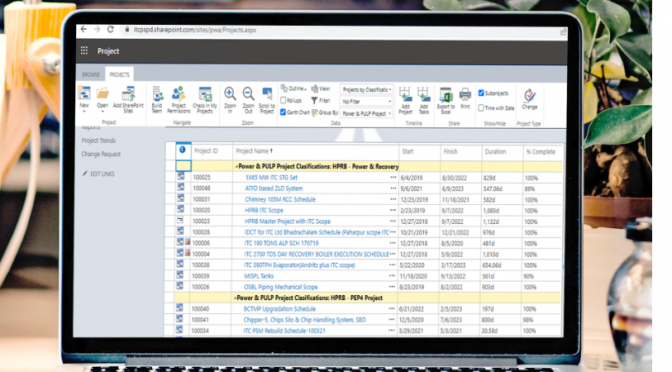The width and height of the screenshot is (672, 372).
Task: Click the View icon in Data group
Action: (315, 89)
